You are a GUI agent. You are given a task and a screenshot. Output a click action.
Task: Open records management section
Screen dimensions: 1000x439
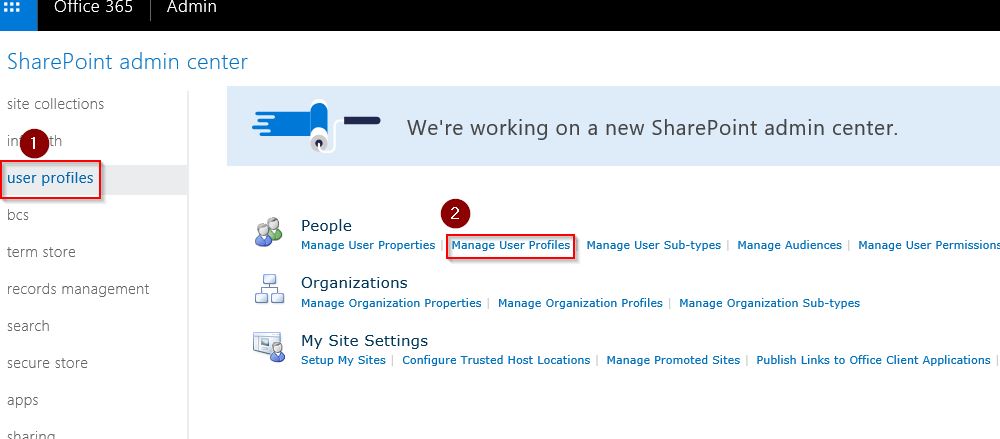tap(78, 289)
